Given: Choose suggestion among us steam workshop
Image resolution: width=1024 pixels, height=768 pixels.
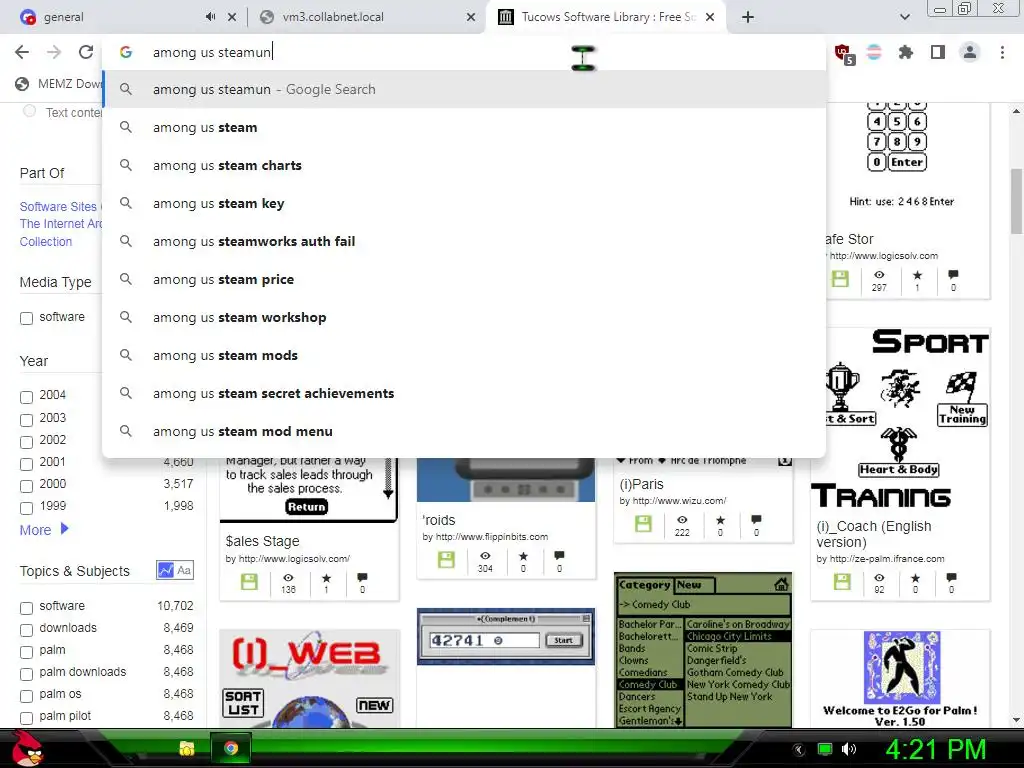Looking at the screenshot, I should [x=464, y=317].
